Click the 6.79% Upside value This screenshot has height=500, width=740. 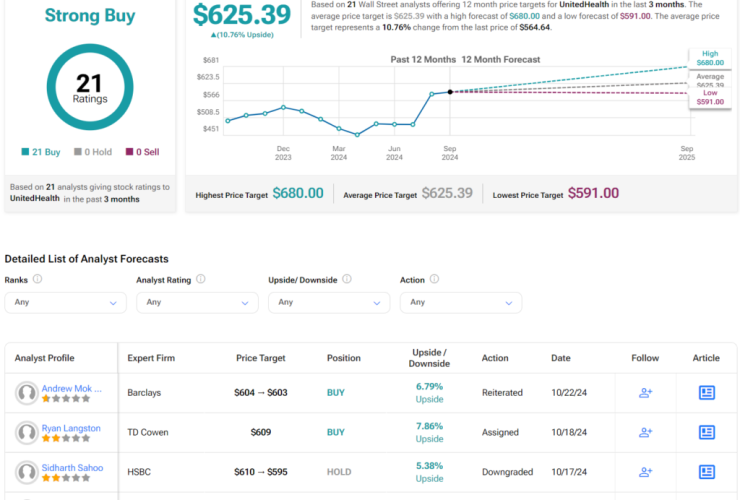point(429,392)
